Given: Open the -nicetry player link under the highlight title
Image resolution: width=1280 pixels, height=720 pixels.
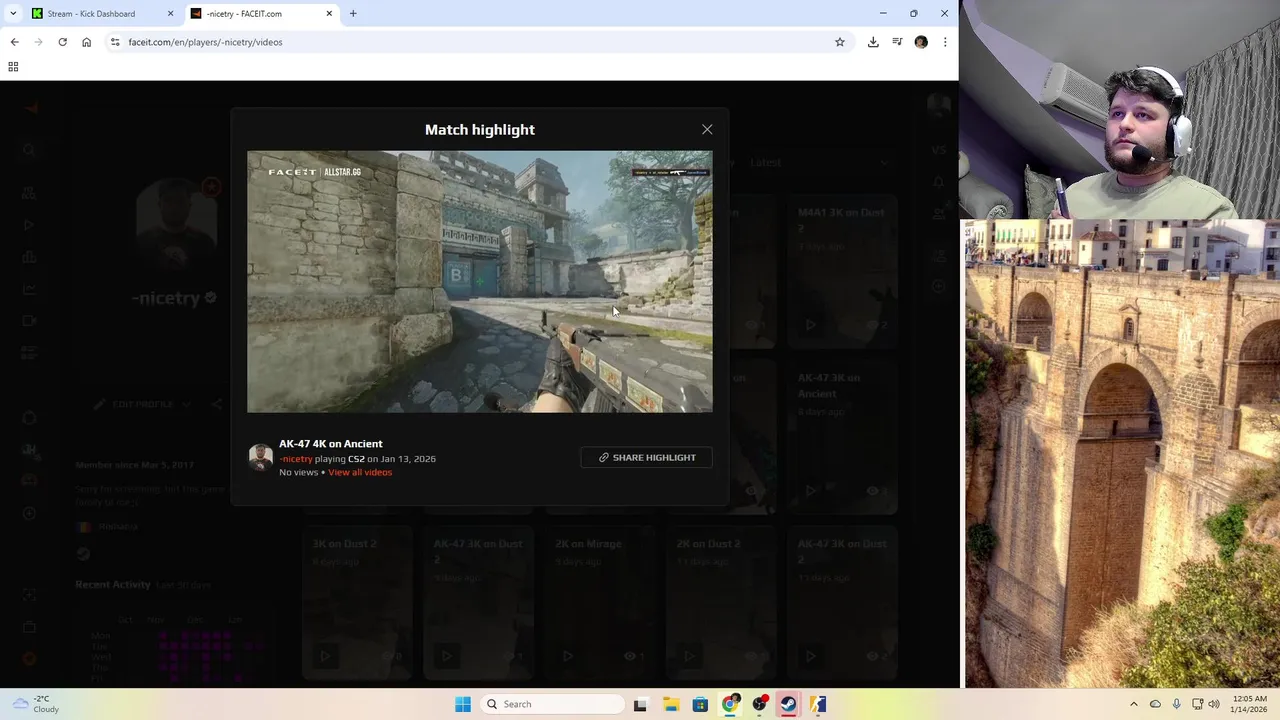Looking at the screenshot, I should [x=296, y=459].
